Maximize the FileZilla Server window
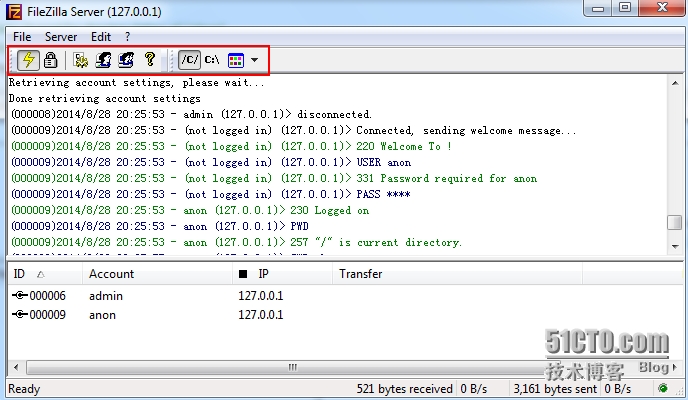 pos(625,7)
